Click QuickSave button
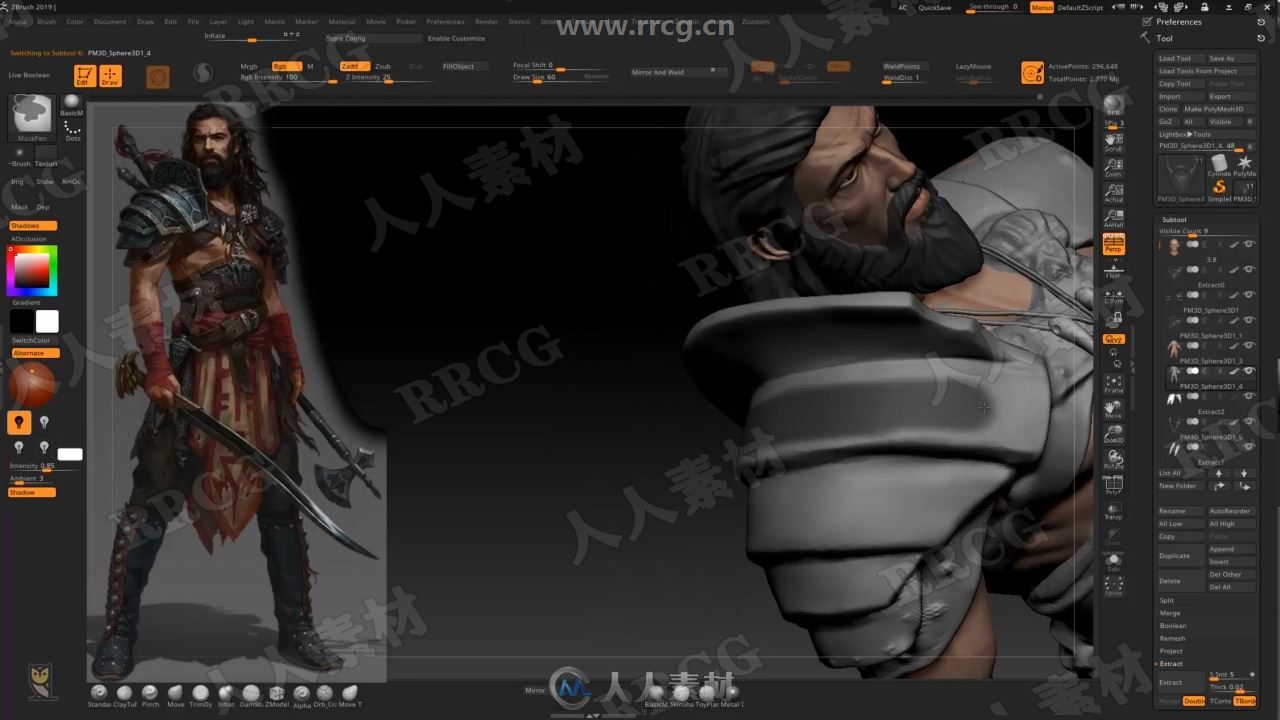Viewport: 1280px width, 720px height. [935, 7]
